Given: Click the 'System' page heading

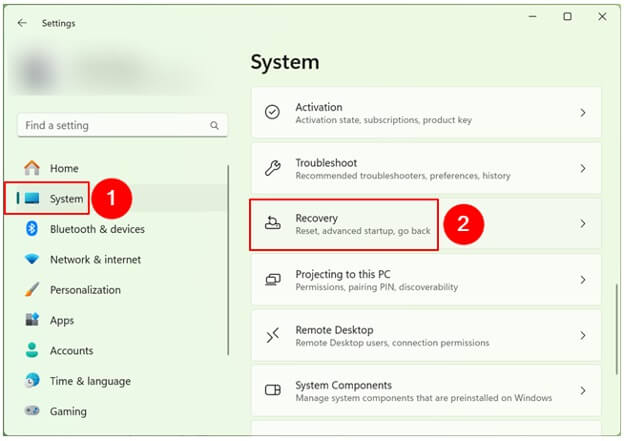Looking at the screenshot, I should click(285, 62).
